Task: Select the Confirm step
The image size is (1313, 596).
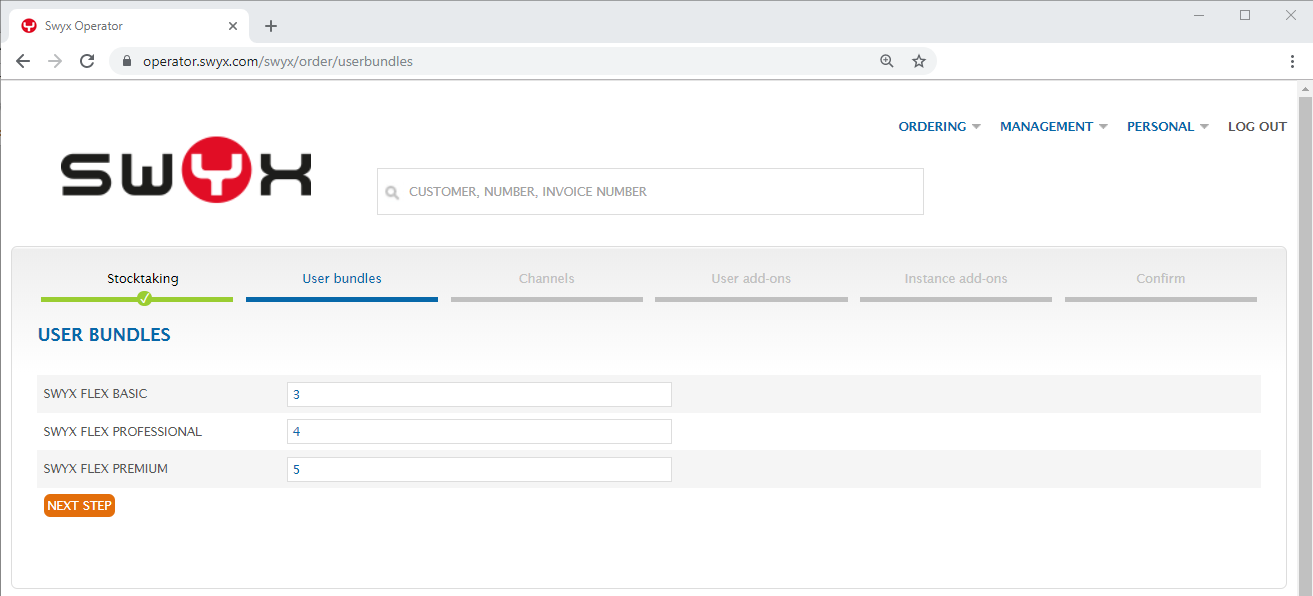Action: (1160, 279)
